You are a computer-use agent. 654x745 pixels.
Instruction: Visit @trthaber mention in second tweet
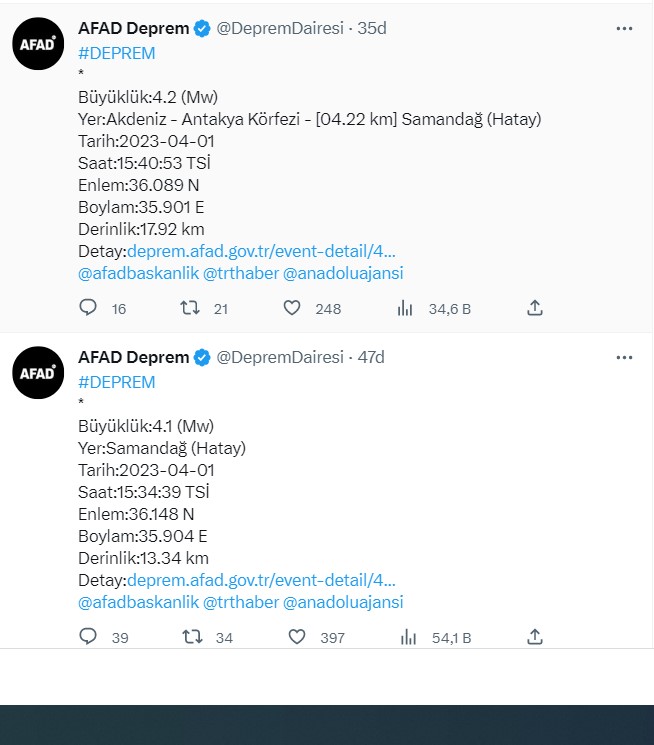[x=241, y=602]
